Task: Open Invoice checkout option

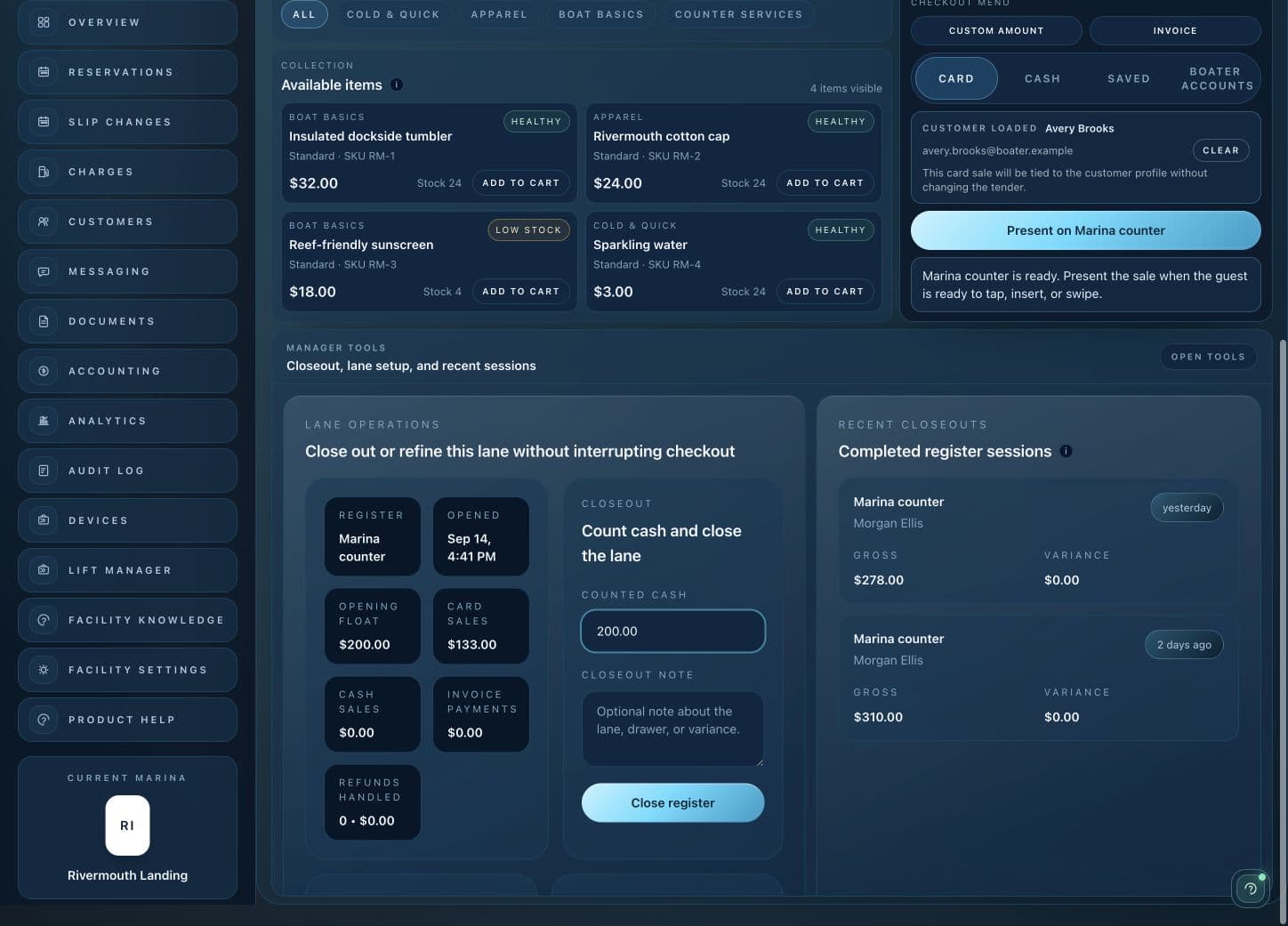Action: tap(1175, 30)
